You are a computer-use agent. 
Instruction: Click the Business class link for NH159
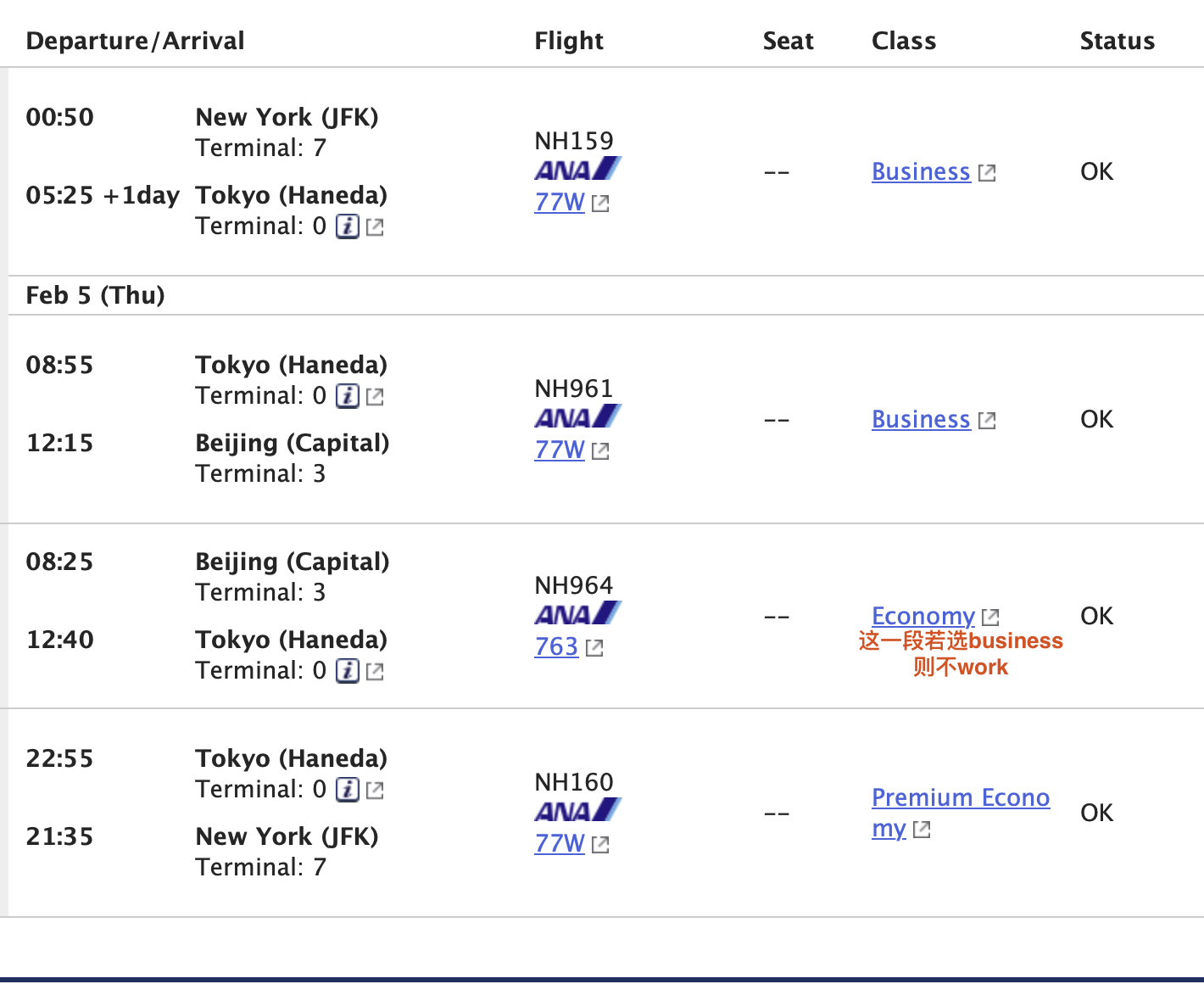921,172
